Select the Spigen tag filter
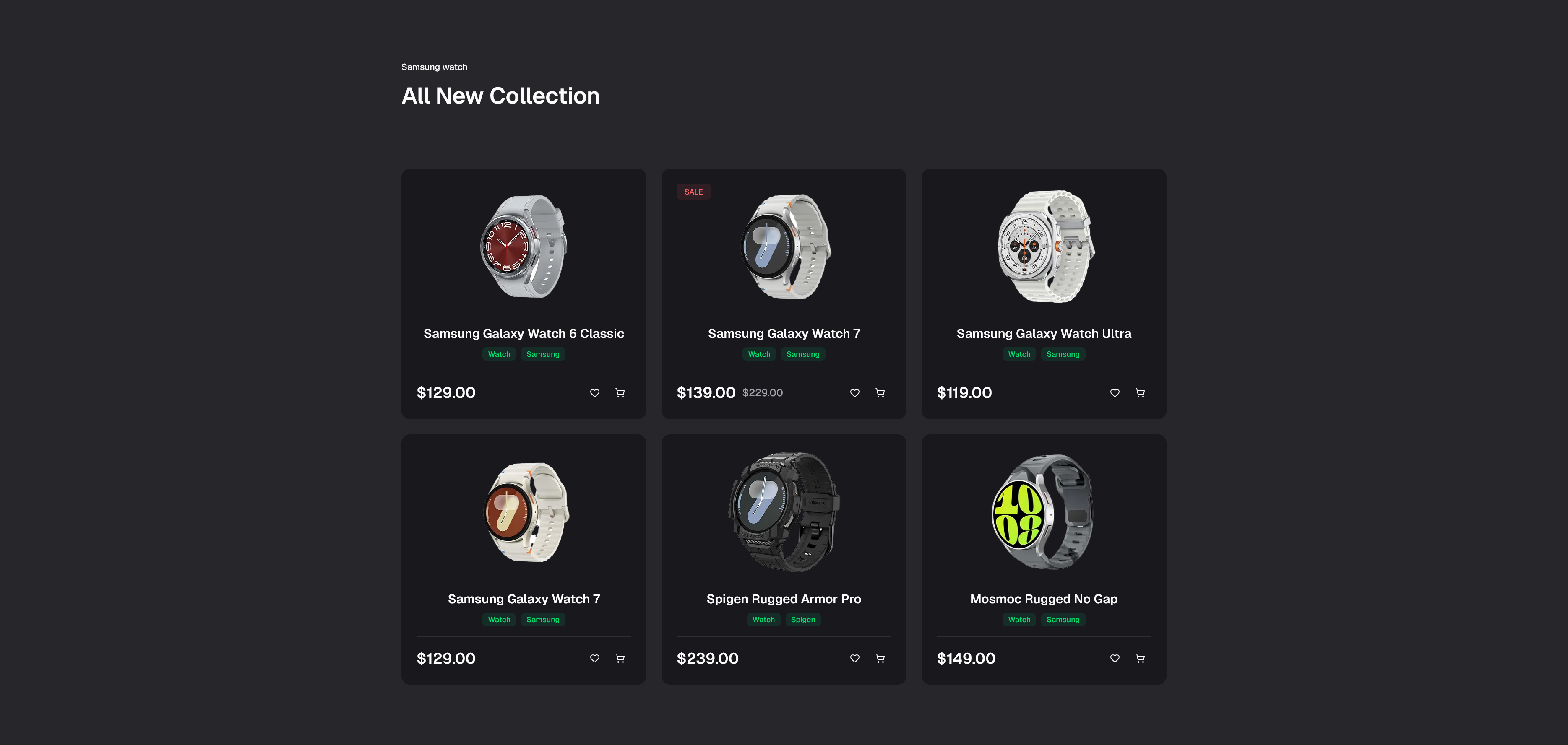 [x=803, y=620]
